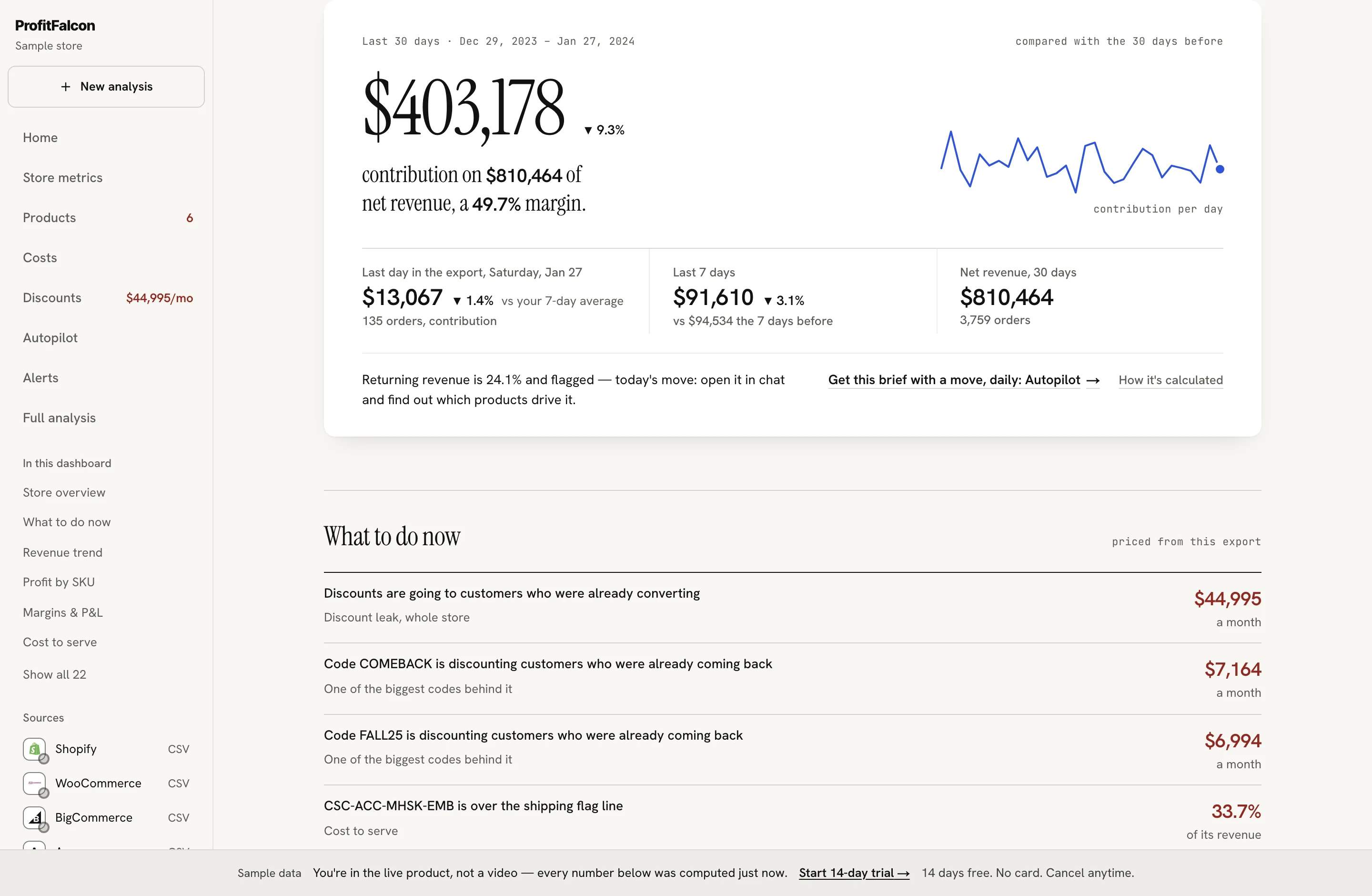Click the BigCommerce source icon

pos(35,817)
